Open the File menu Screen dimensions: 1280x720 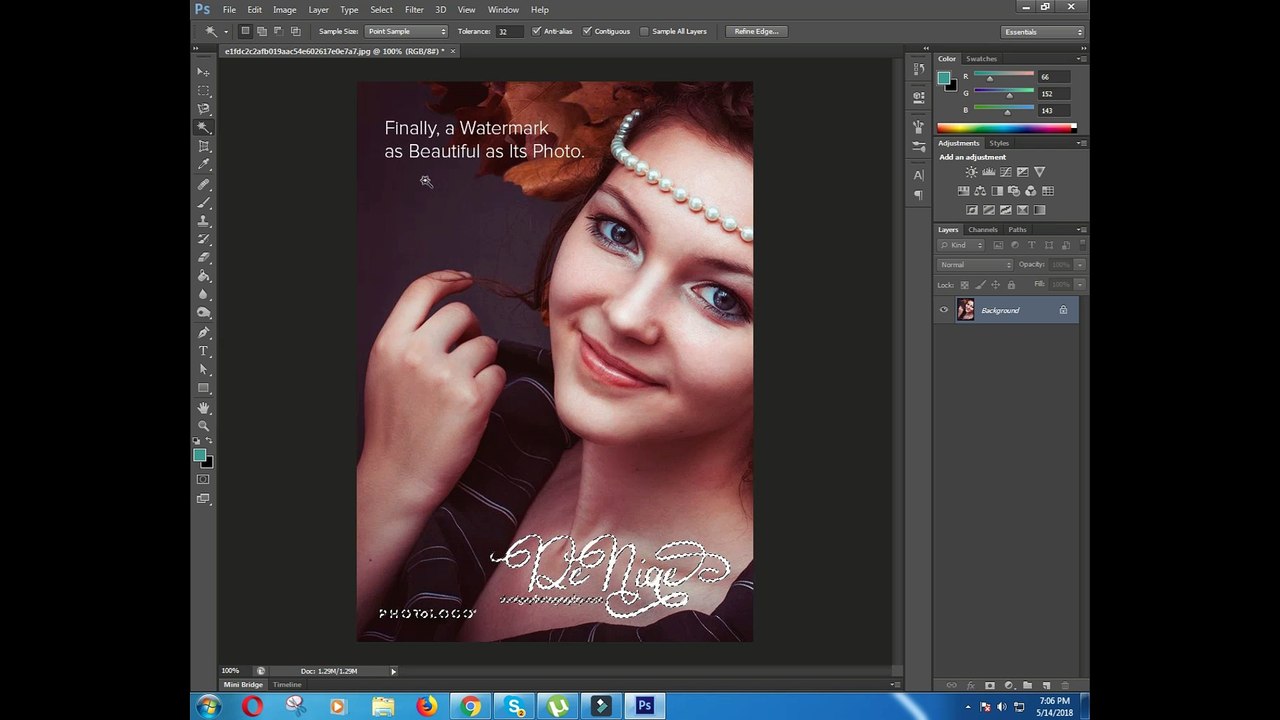pyautogui.click(x=229, y=10)
